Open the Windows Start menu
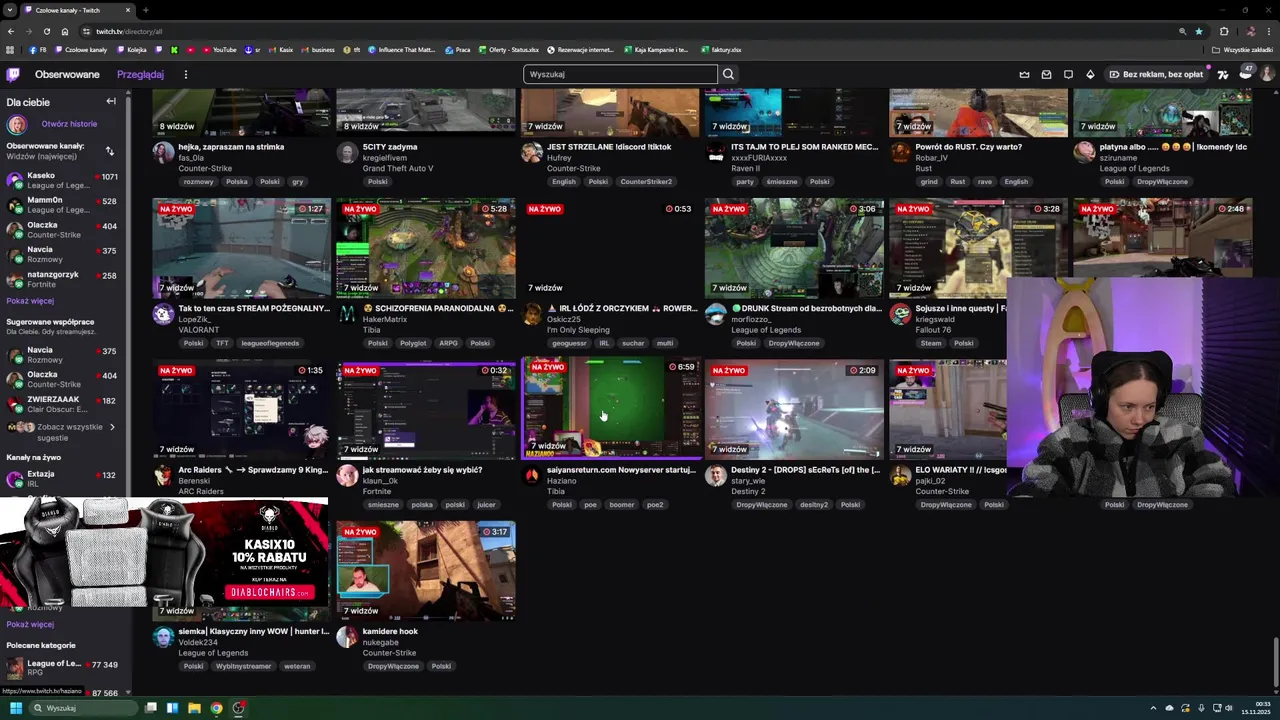This screenshot has width=1280, height=720. click(15, 708)
